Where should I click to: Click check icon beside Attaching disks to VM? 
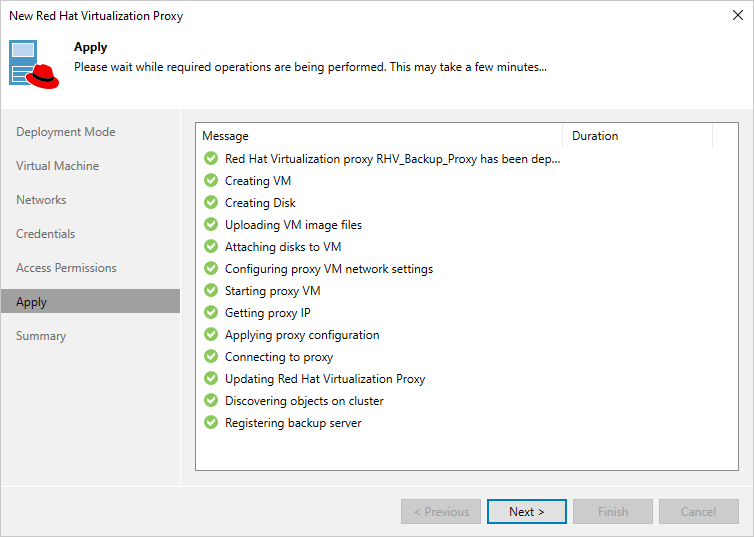point(211,247)
